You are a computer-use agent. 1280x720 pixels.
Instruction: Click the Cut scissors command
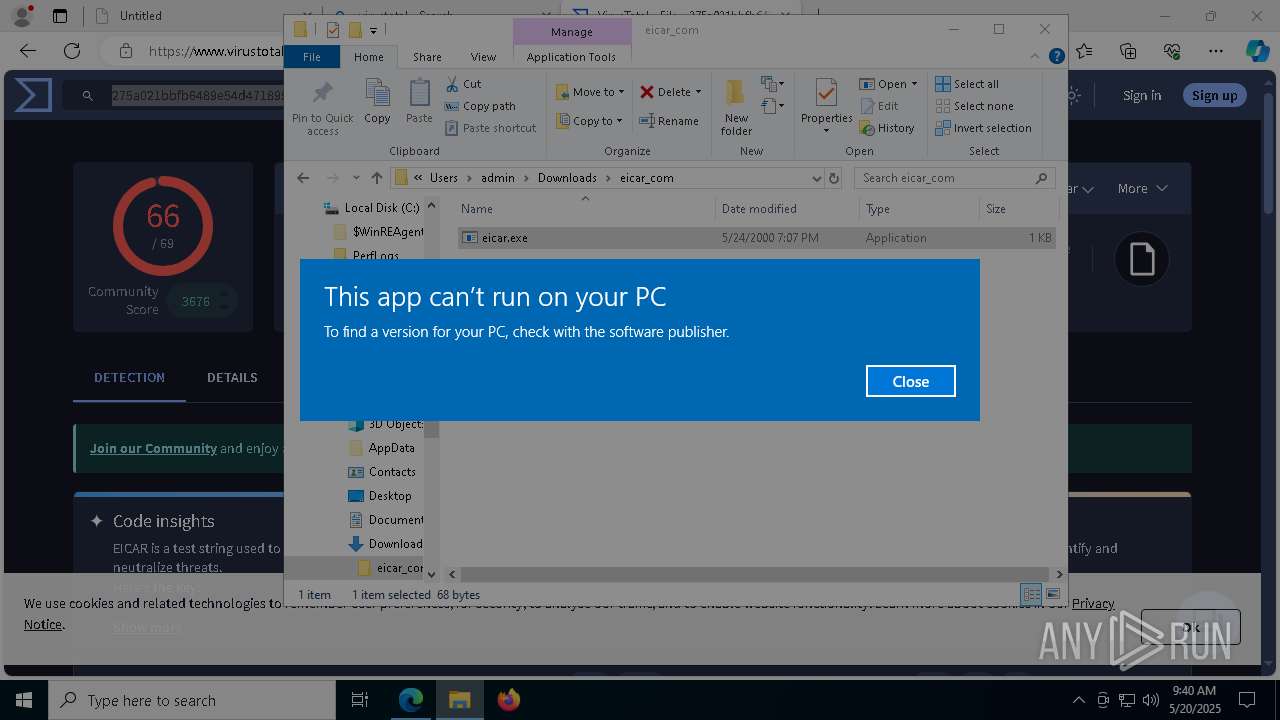point(463,84)
